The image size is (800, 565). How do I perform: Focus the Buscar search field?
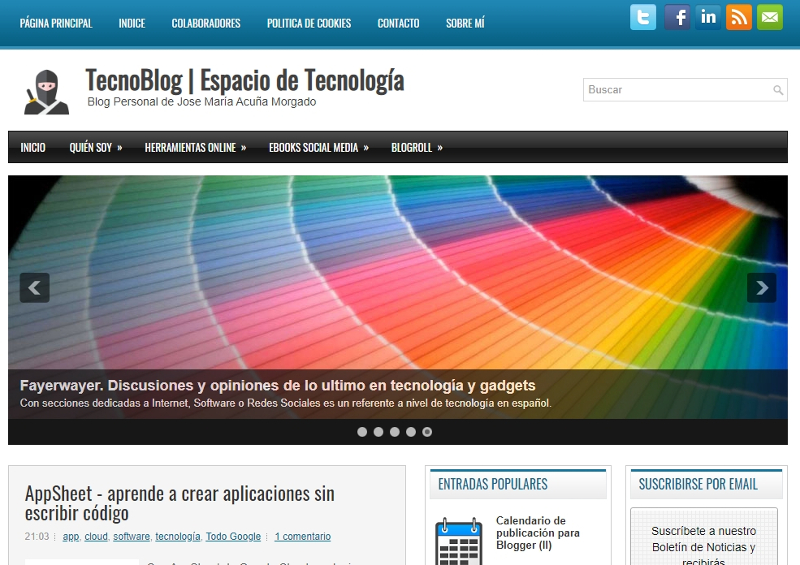[x=685, y=90]
